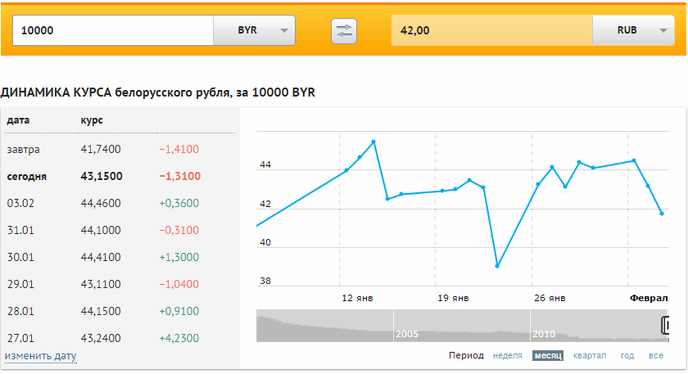Click the change value +0,3600
The height and width of the screenshot is (374, 688).
point(179,203)
